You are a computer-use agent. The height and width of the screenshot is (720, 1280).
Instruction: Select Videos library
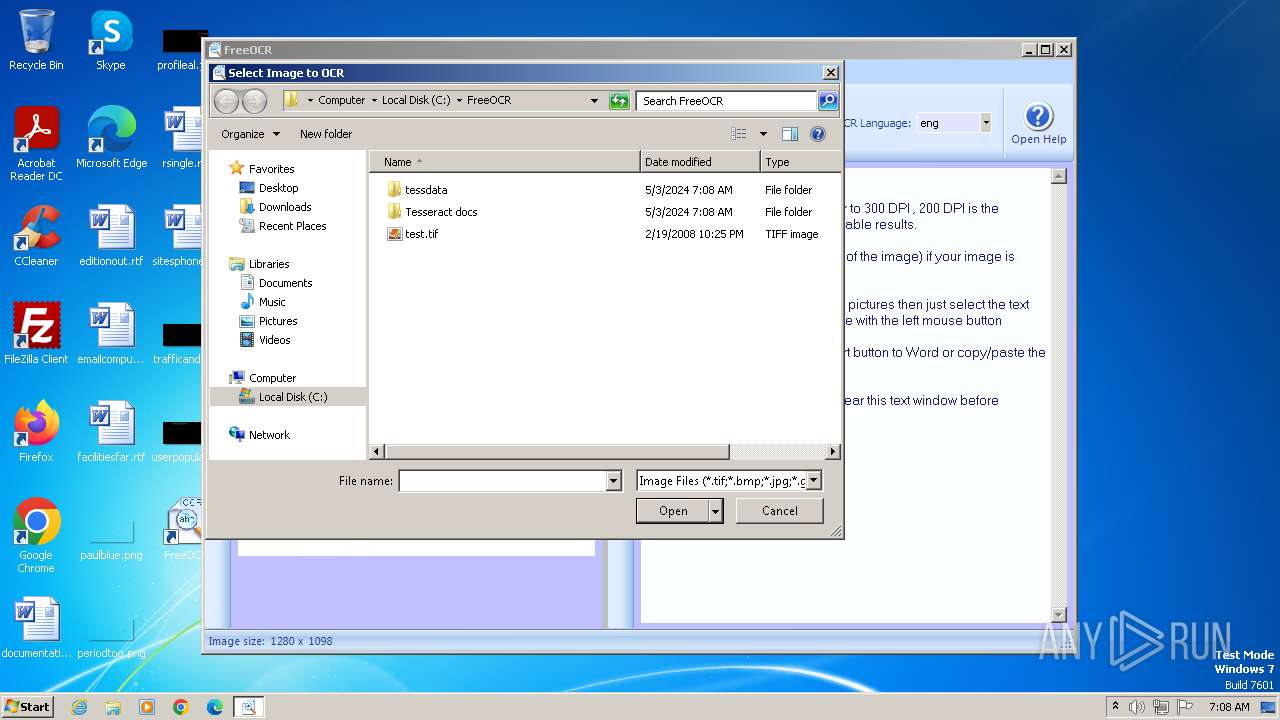pos(275,340)
